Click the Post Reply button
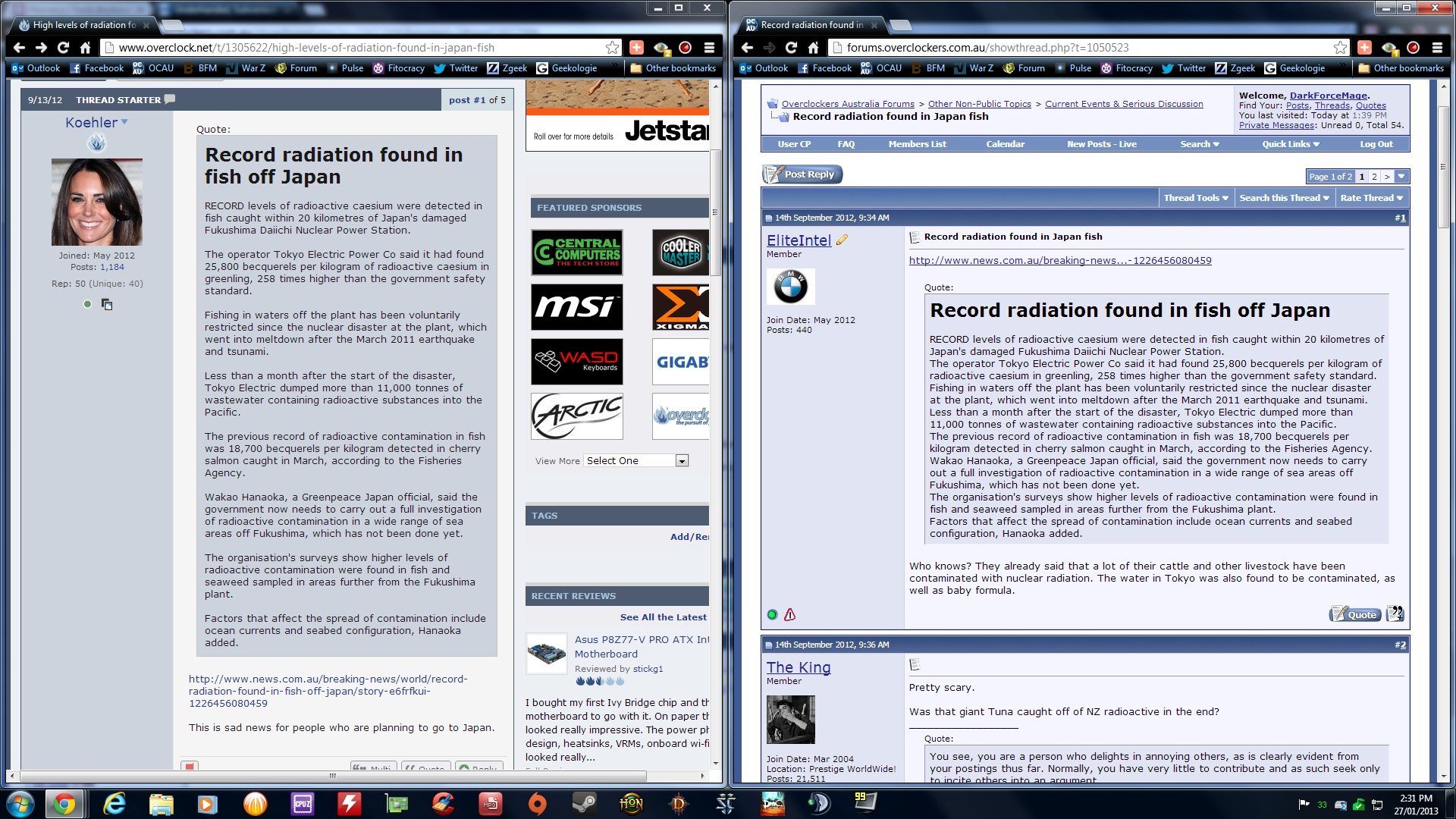This screenshot has width=1456, height=819. [x=802, y=174]
